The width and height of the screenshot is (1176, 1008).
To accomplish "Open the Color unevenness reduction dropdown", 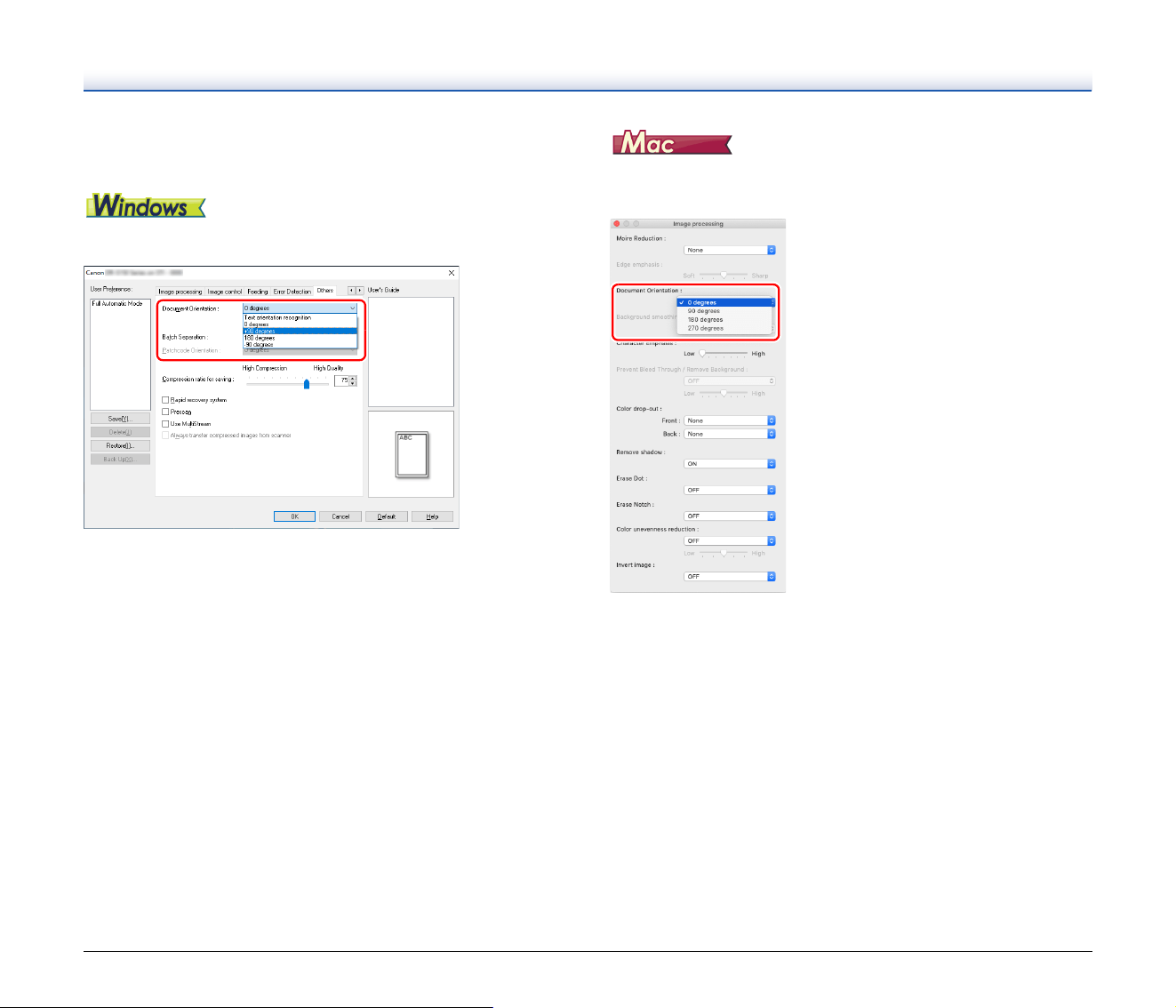I will point(730,540).
